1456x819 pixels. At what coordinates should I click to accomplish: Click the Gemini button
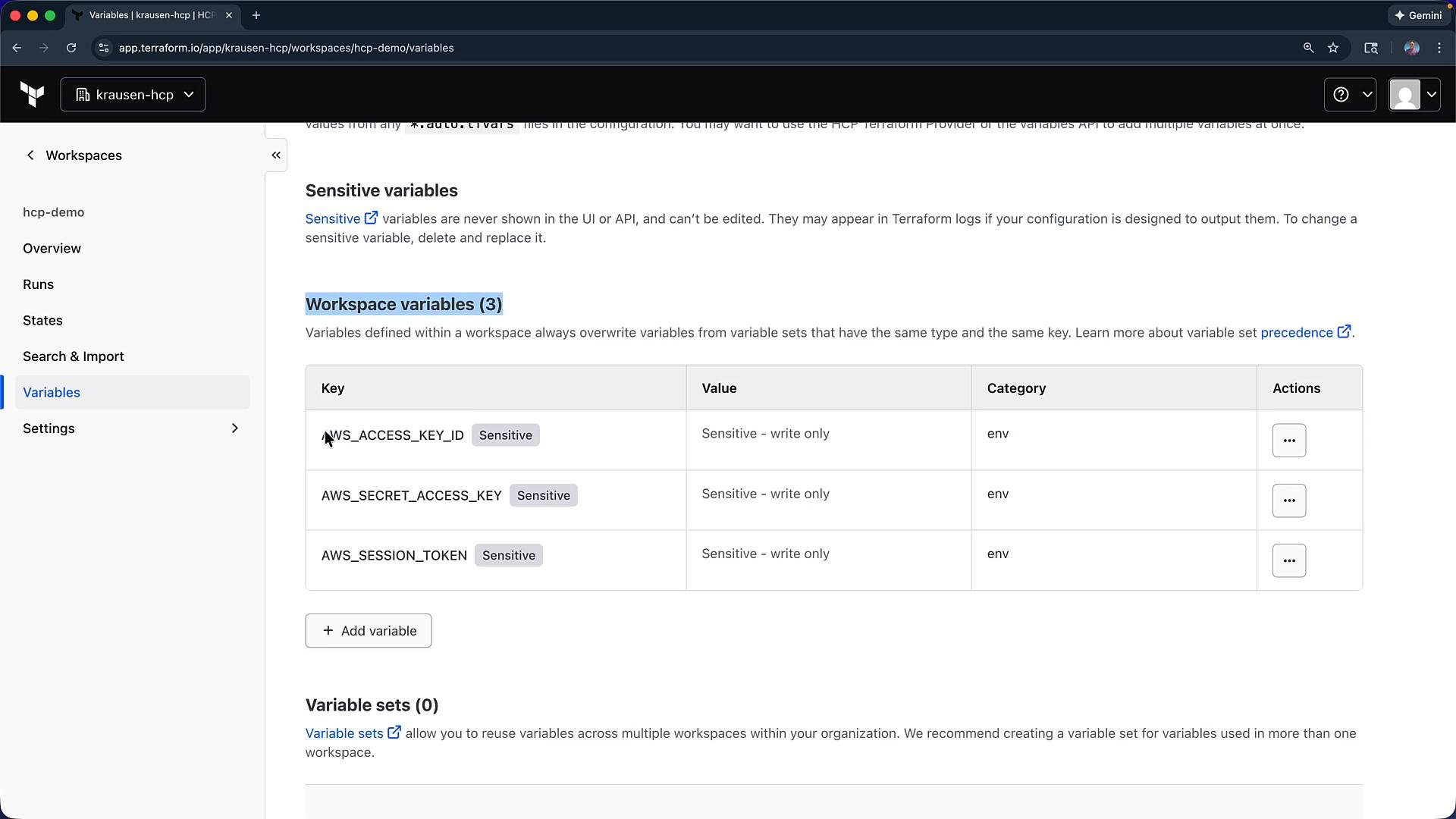pyautogui.click(x=1418, y=15)
